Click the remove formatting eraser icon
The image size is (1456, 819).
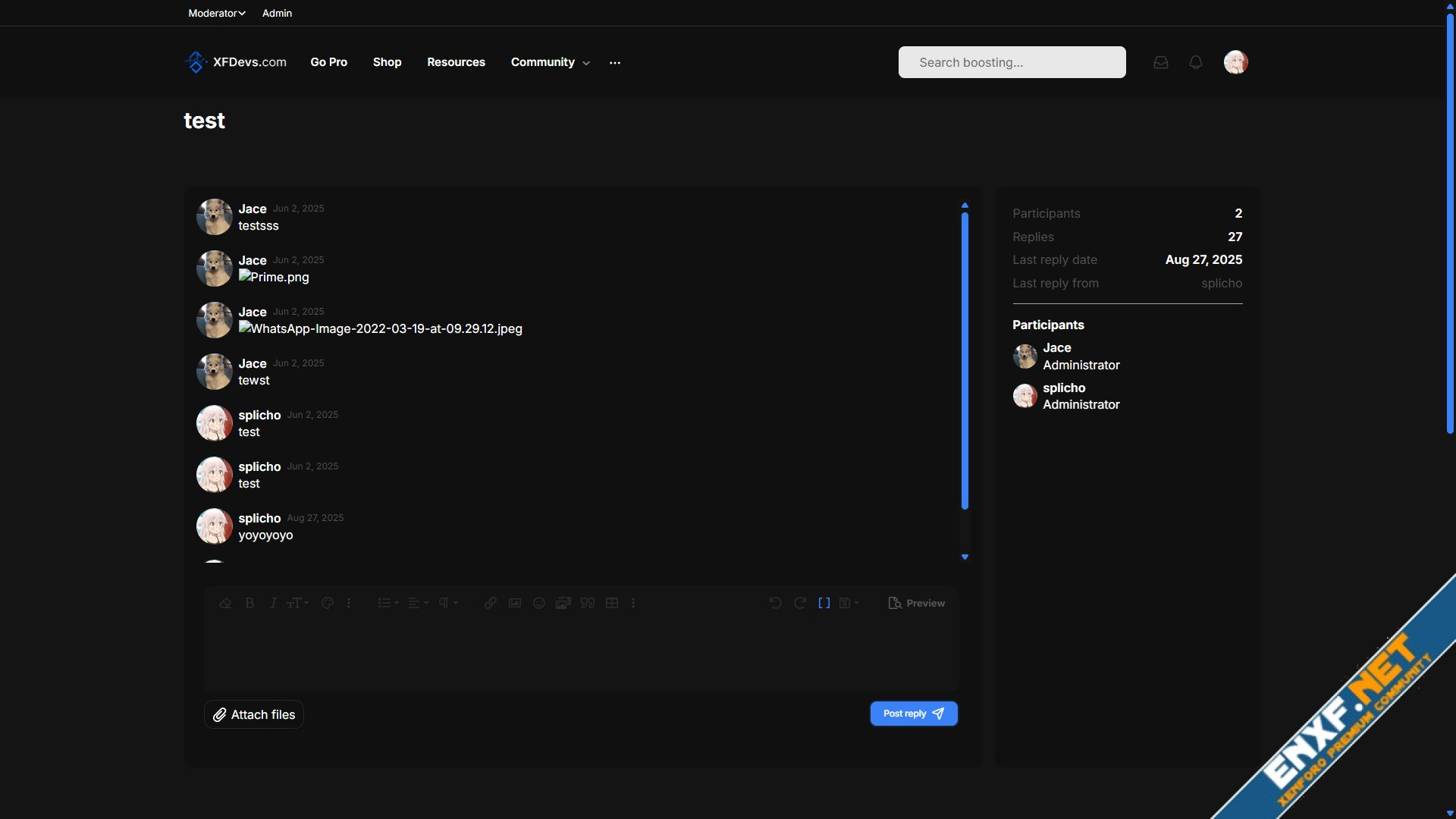225,603
